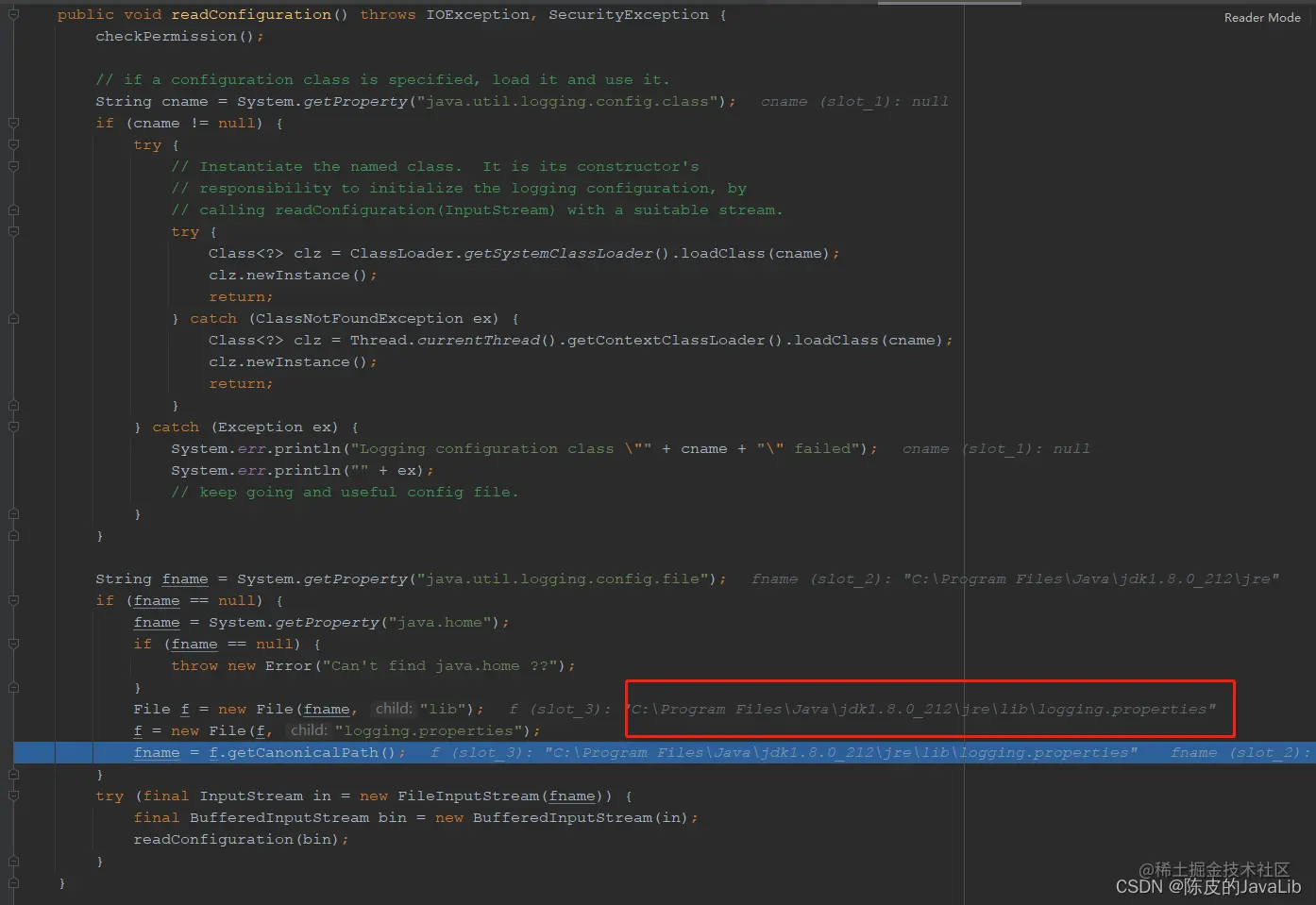Click the 'java.home' string in getProperty
This screenshot has width=1316, height=905.
[x=440, y=623]
